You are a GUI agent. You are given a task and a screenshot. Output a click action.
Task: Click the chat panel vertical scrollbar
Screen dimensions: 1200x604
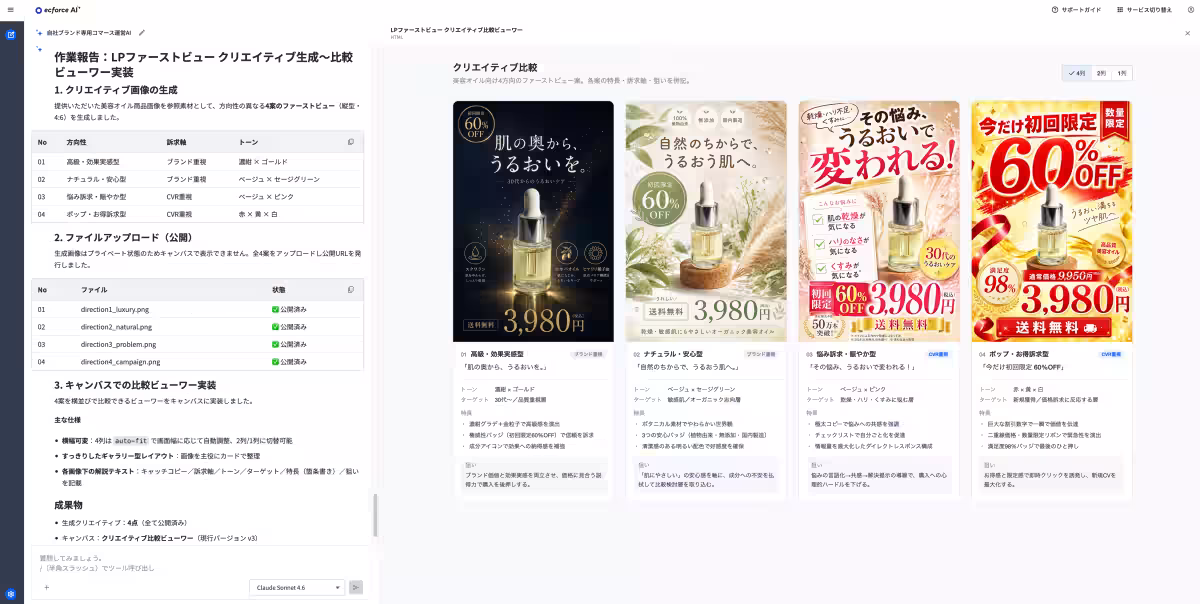point(376,515)
